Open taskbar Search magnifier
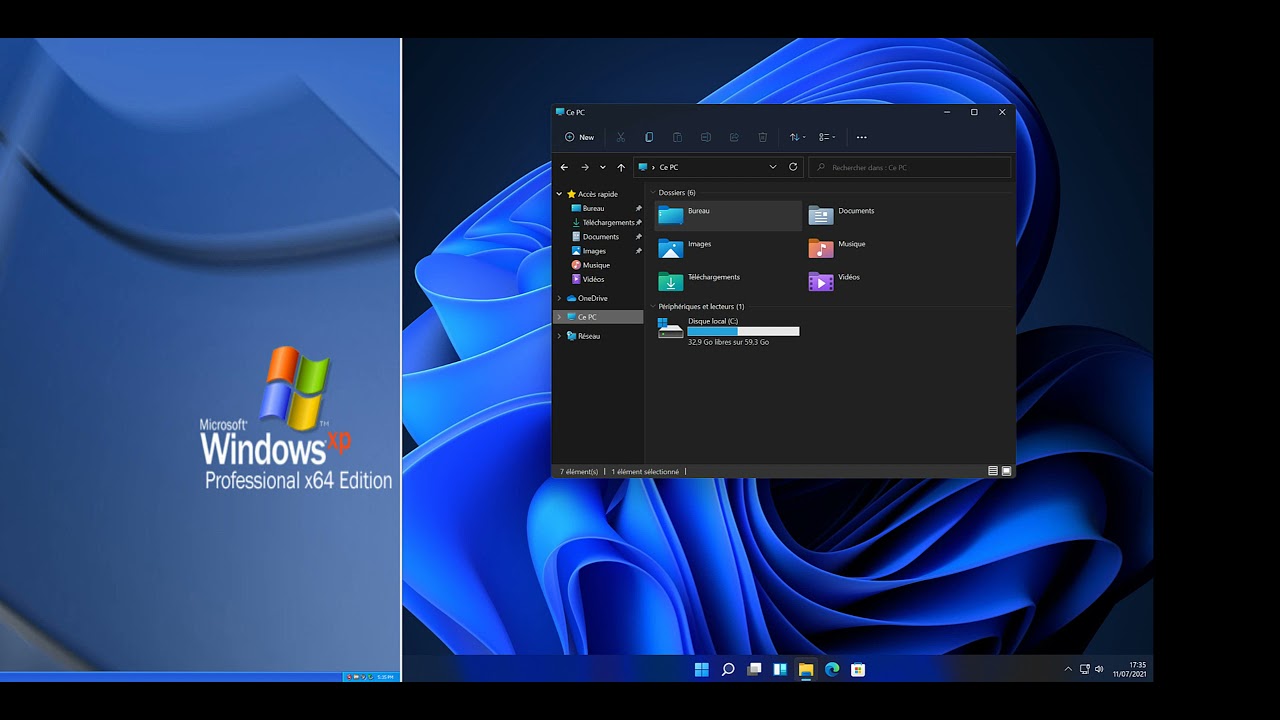The height and width of the screenshot is (720, 1280). (x=728, y=669)
